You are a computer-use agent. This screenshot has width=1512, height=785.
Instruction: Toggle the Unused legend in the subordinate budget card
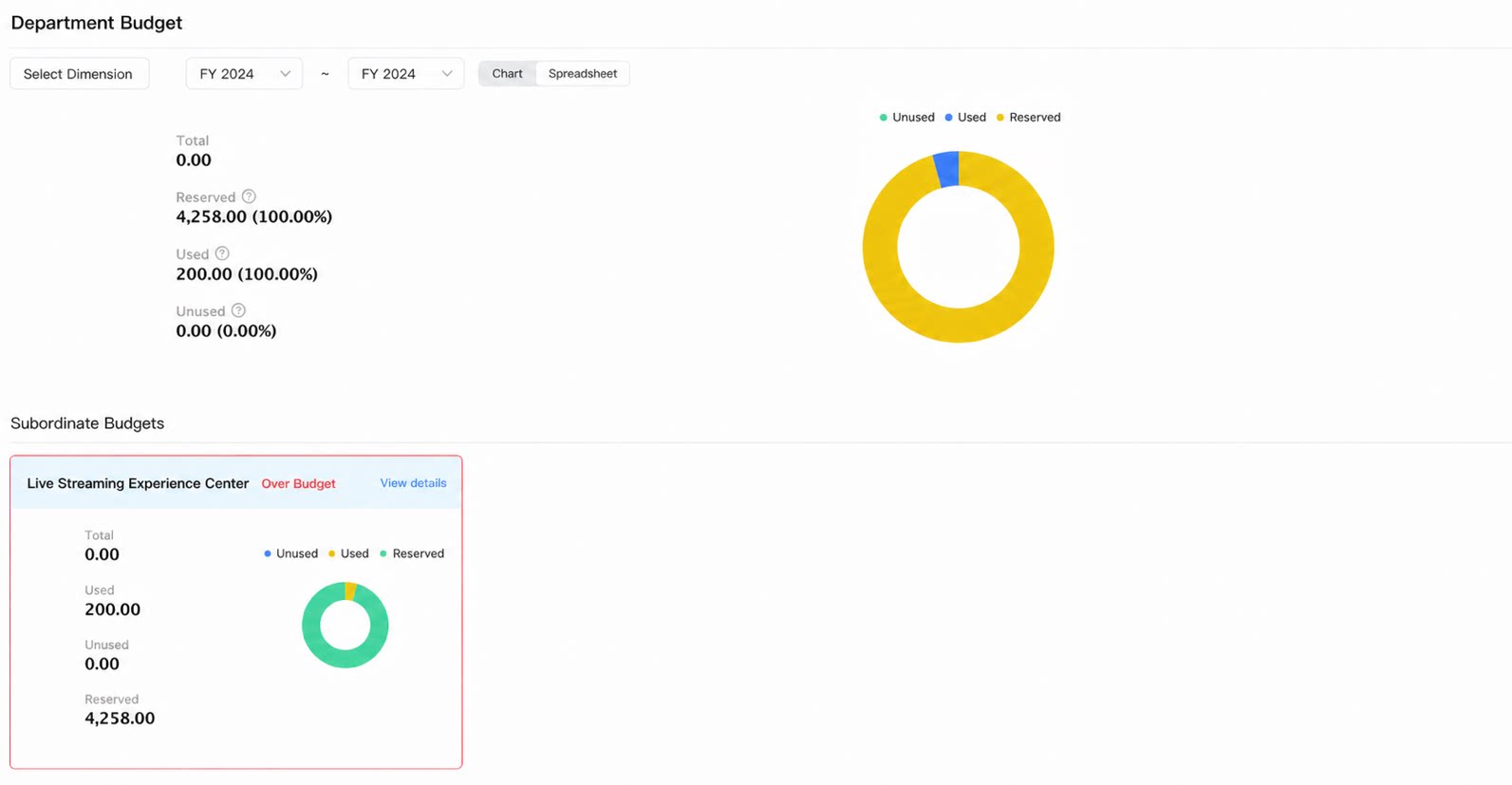point(290,553)
